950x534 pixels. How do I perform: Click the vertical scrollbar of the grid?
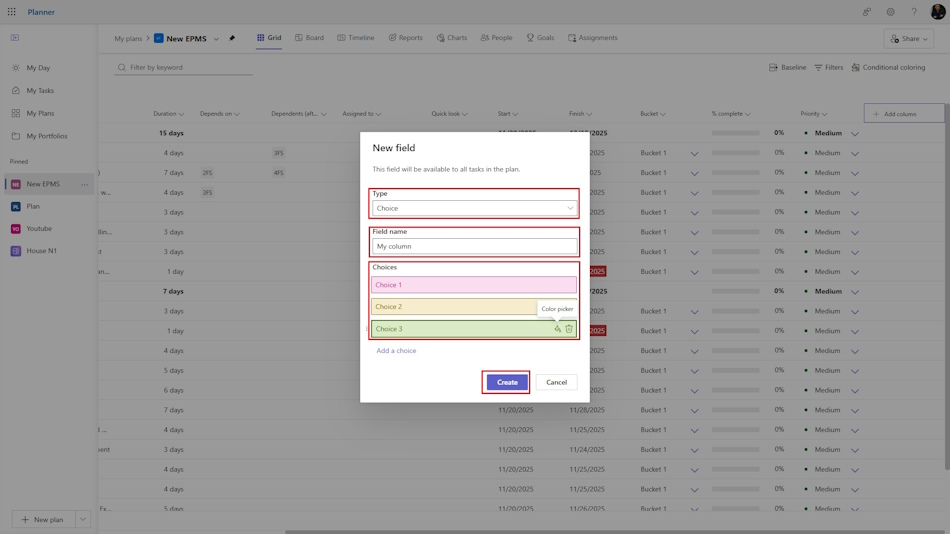(x=946, y=285)
